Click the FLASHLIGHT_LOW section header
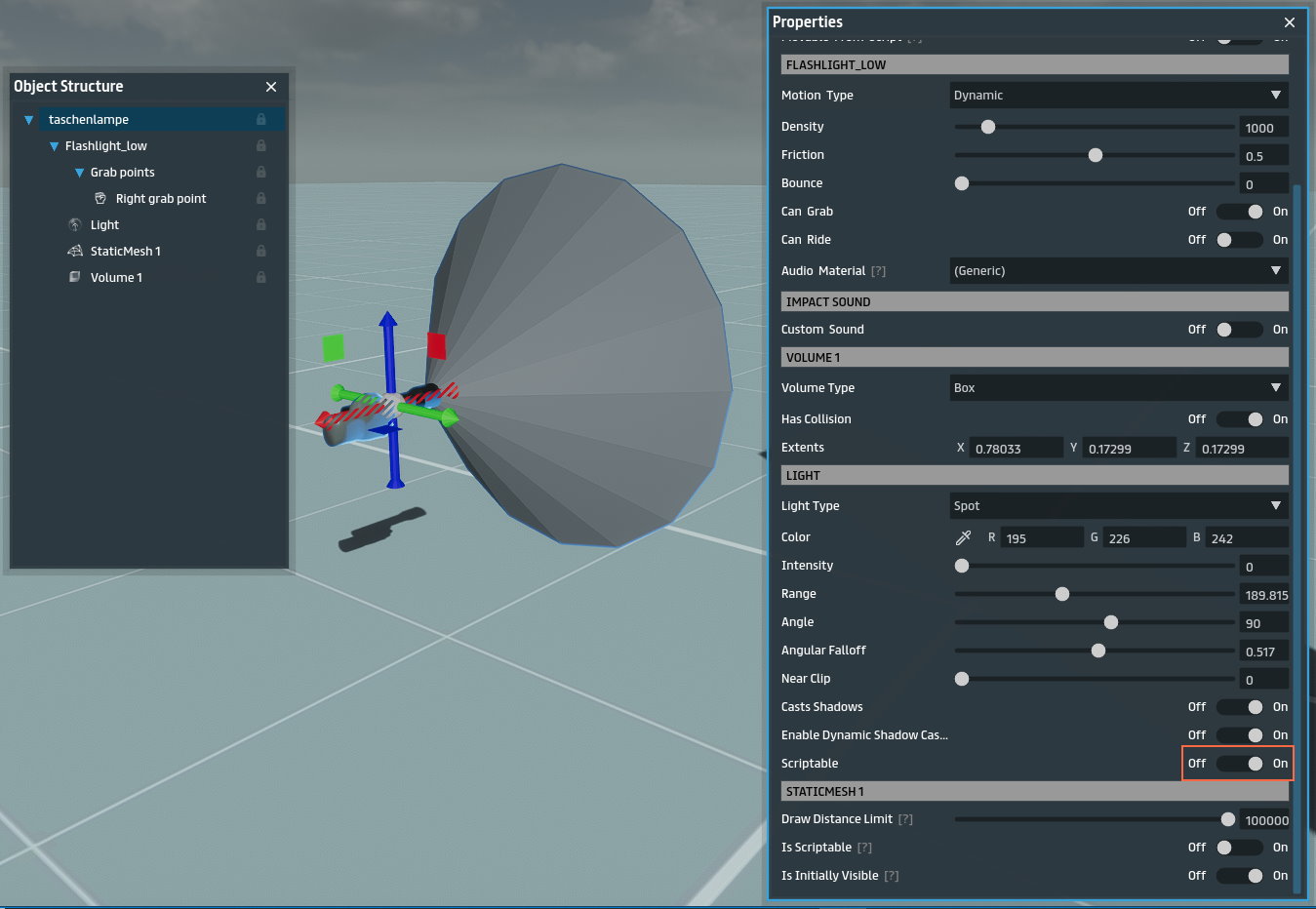Viewport: 1316px width, 909px height. (x=1034, y=64)
